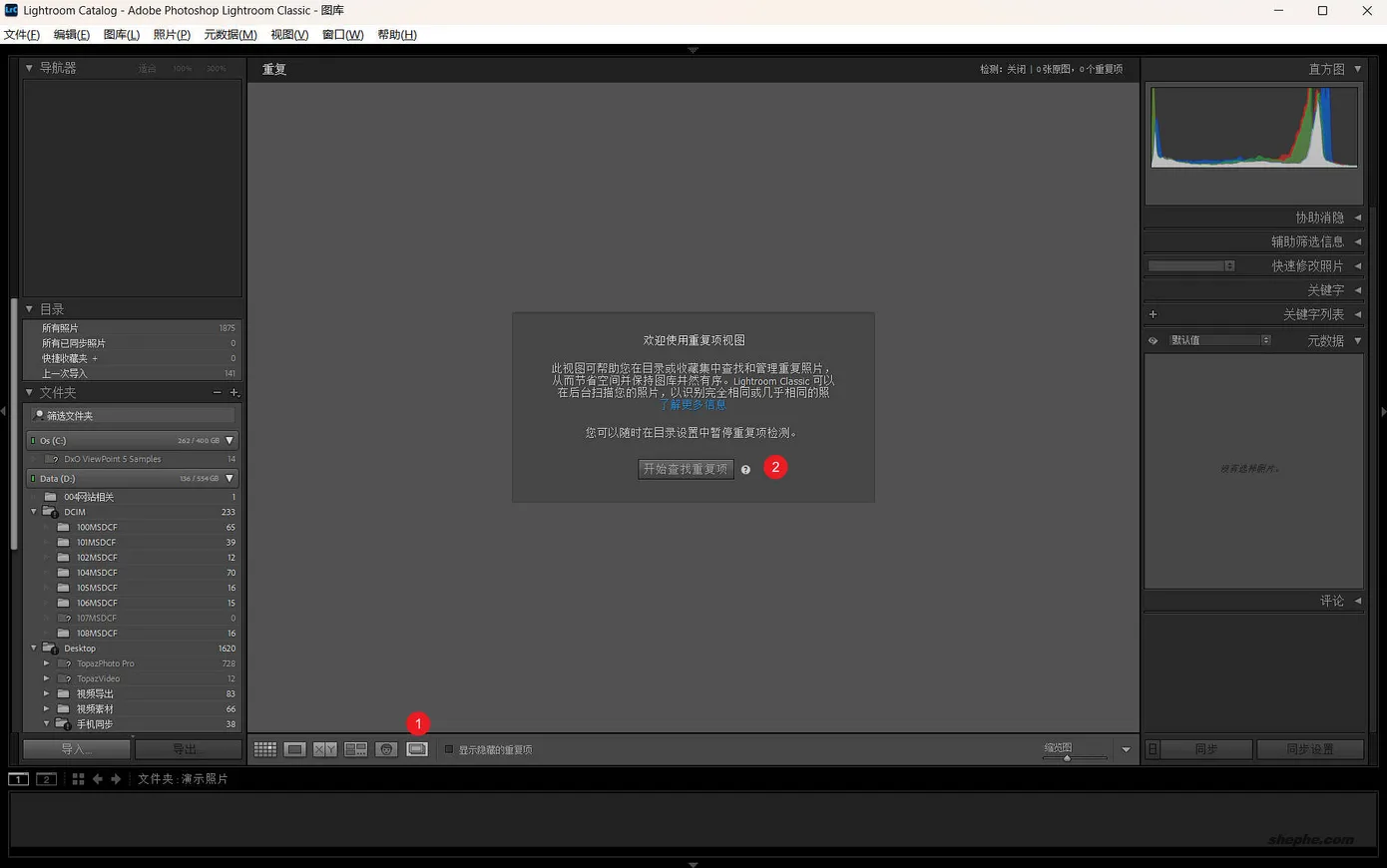Select the 手机同步 folder row
The height and width of the screenshot is (868, 1387).
click(x=132, y=724)
